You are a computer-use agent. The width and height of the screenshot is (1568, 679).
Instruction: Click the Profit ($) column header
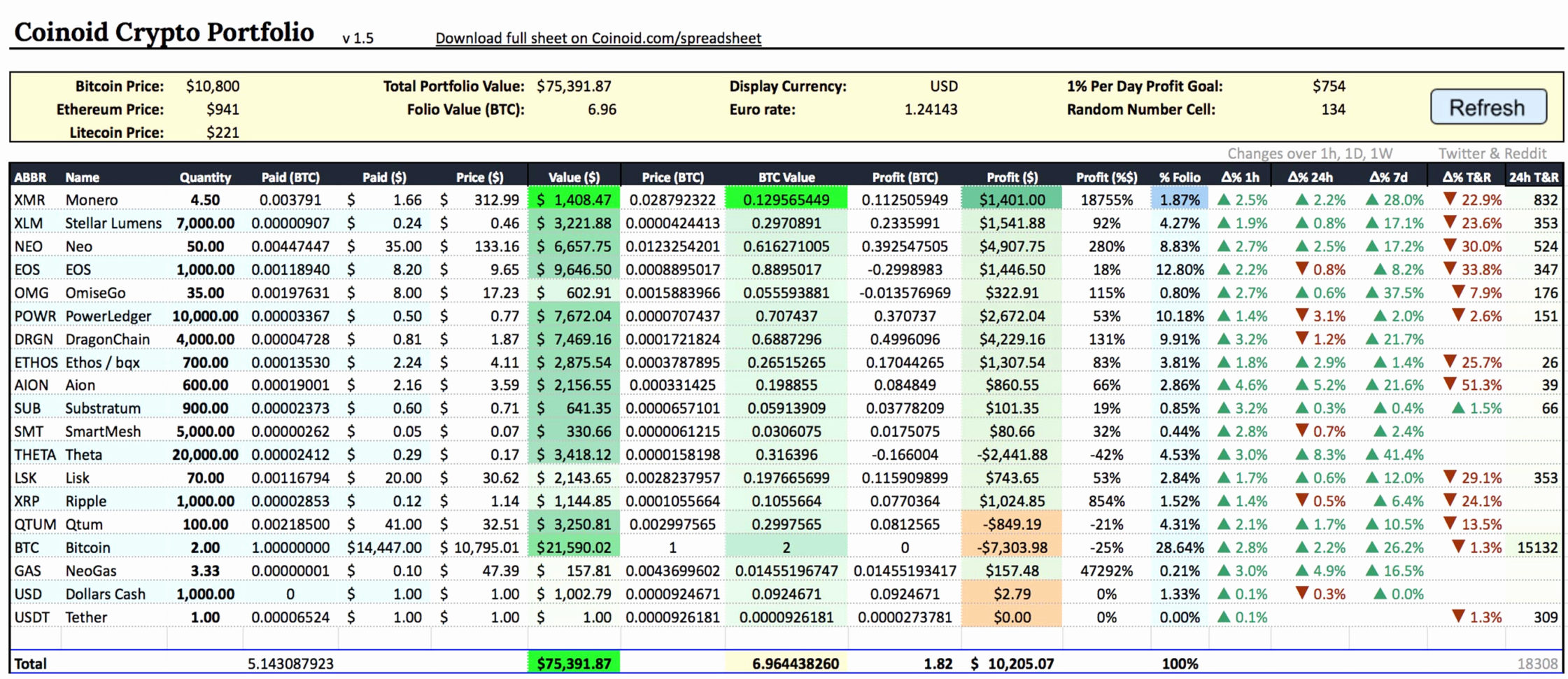coord(1011,176)
